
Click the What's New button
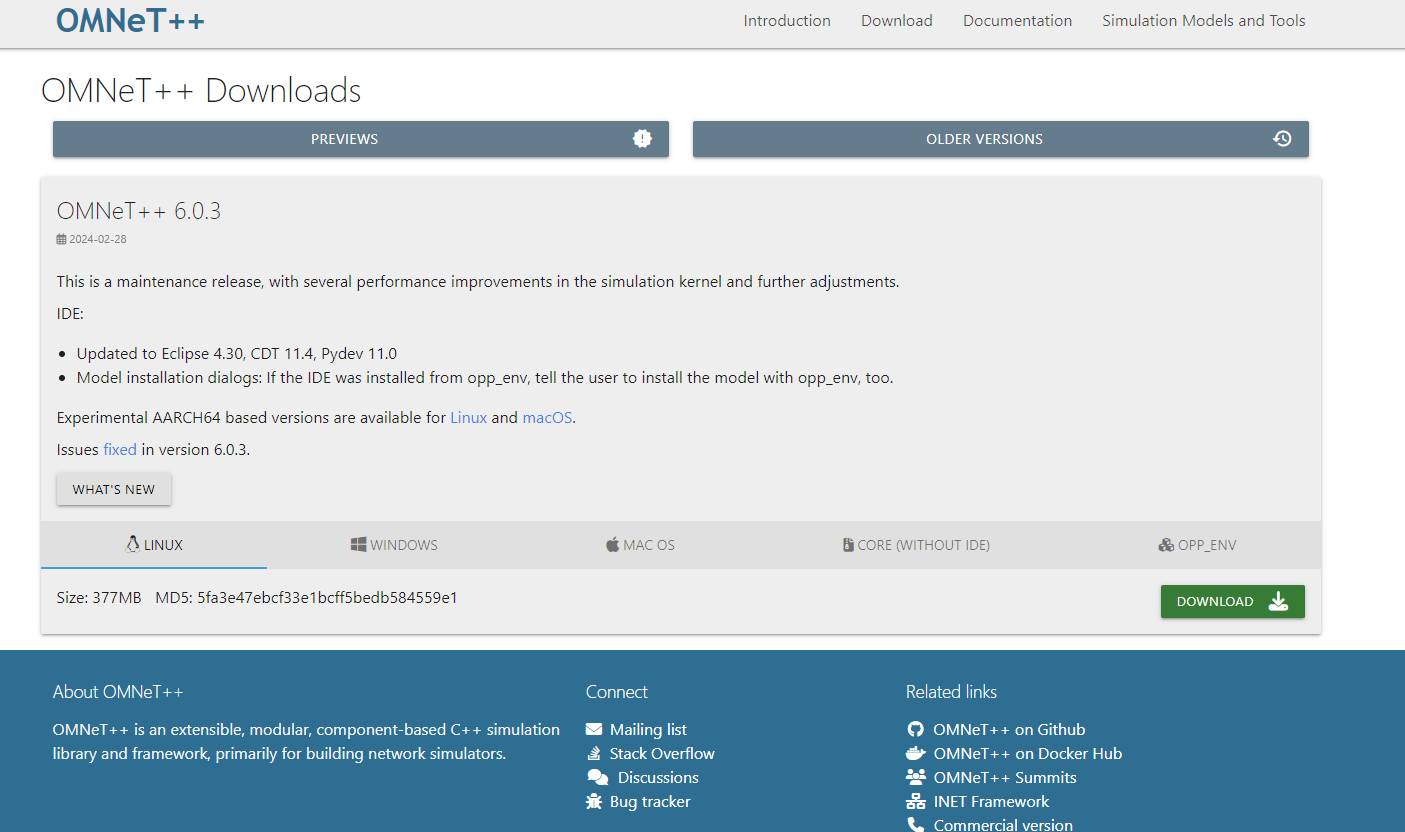pyautogui.click(x=114, y=490)
